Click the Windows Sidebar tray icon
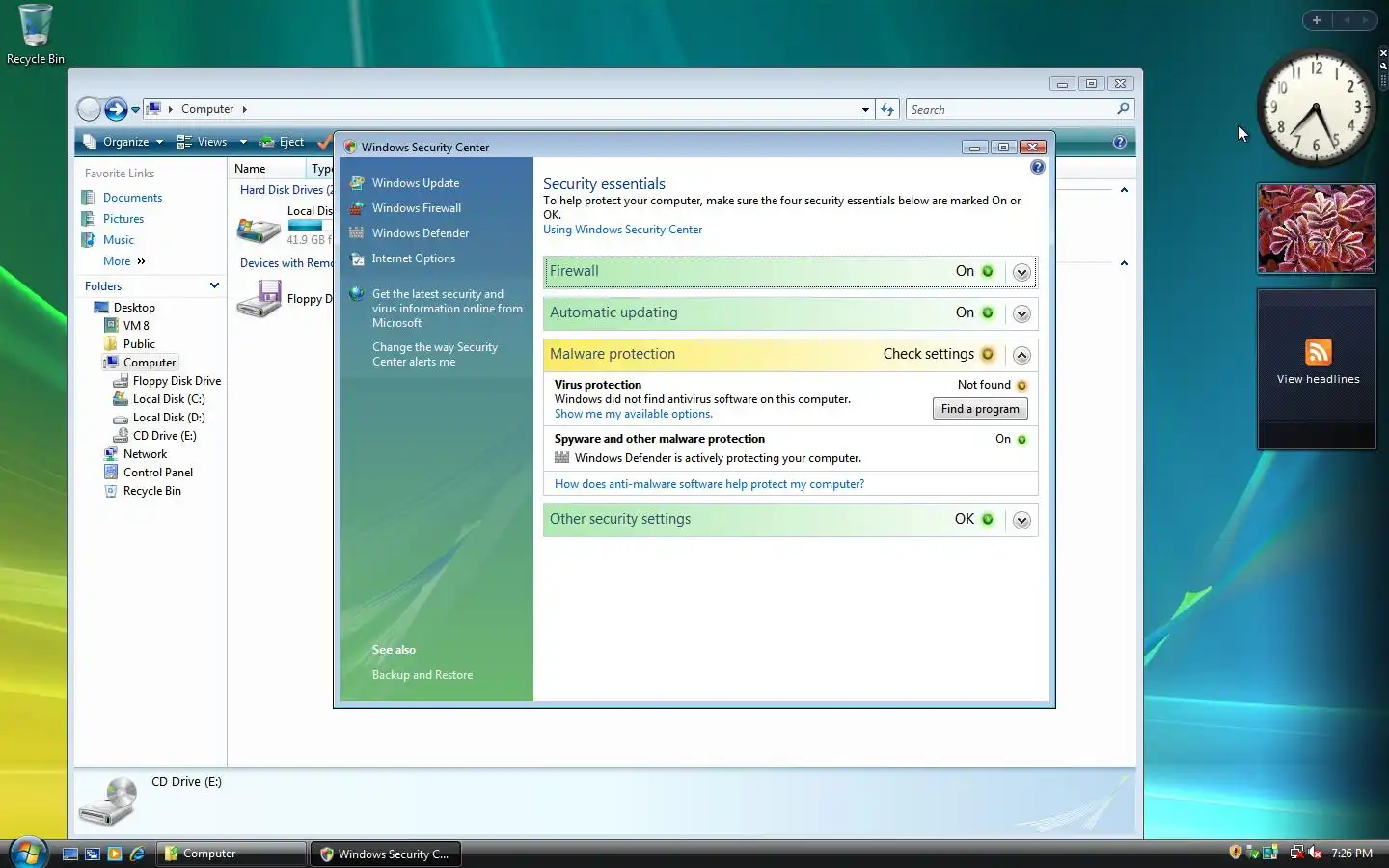This screenshot has height=868, width=1389. 1270,853
